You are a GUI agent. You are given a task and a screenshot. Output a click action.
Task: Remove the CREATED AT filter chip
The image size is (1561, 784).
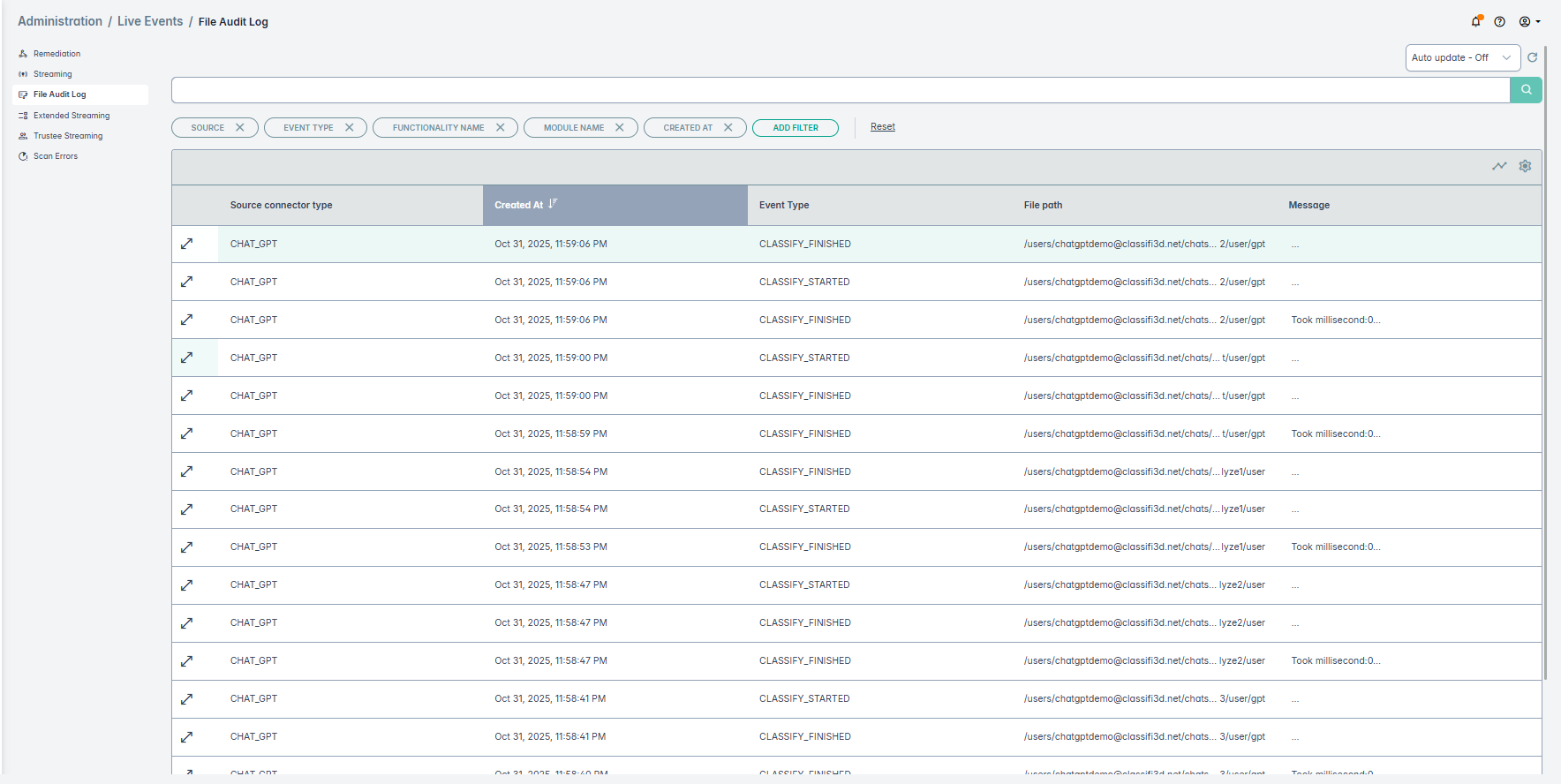pyautogui.click(x=728, y=128)
